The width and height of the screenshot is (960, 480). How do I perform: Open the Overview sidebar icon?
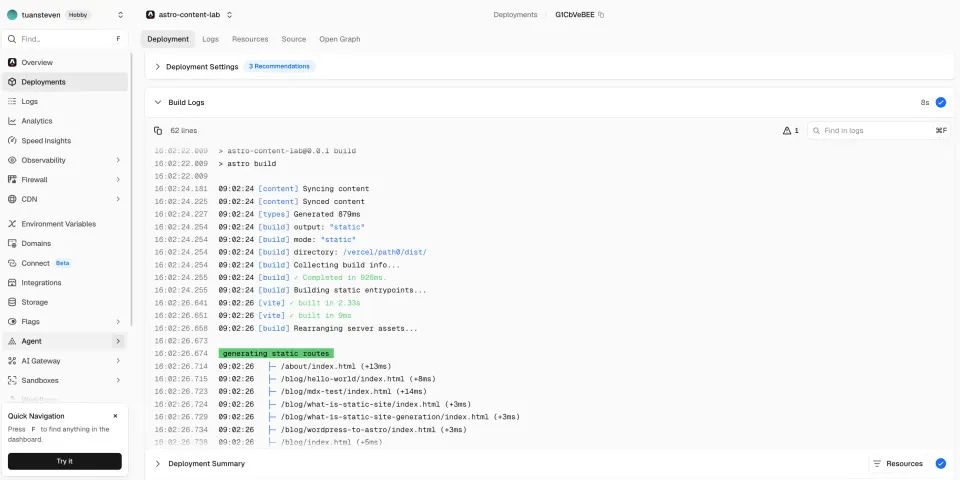point(12,62)
